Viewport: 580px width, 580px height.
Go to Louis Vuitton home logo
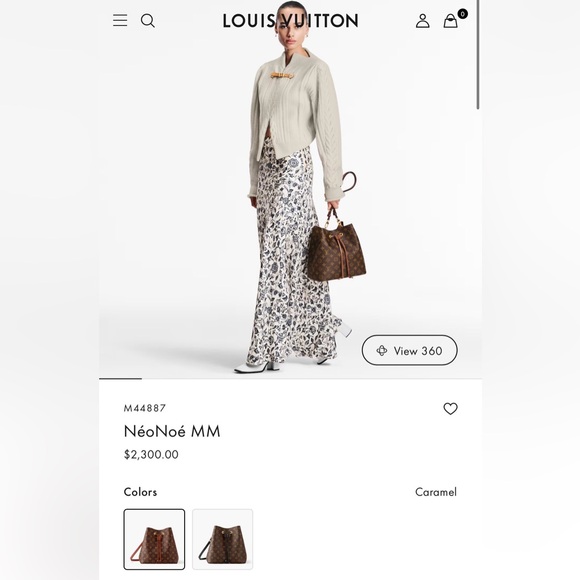[290, 21]
